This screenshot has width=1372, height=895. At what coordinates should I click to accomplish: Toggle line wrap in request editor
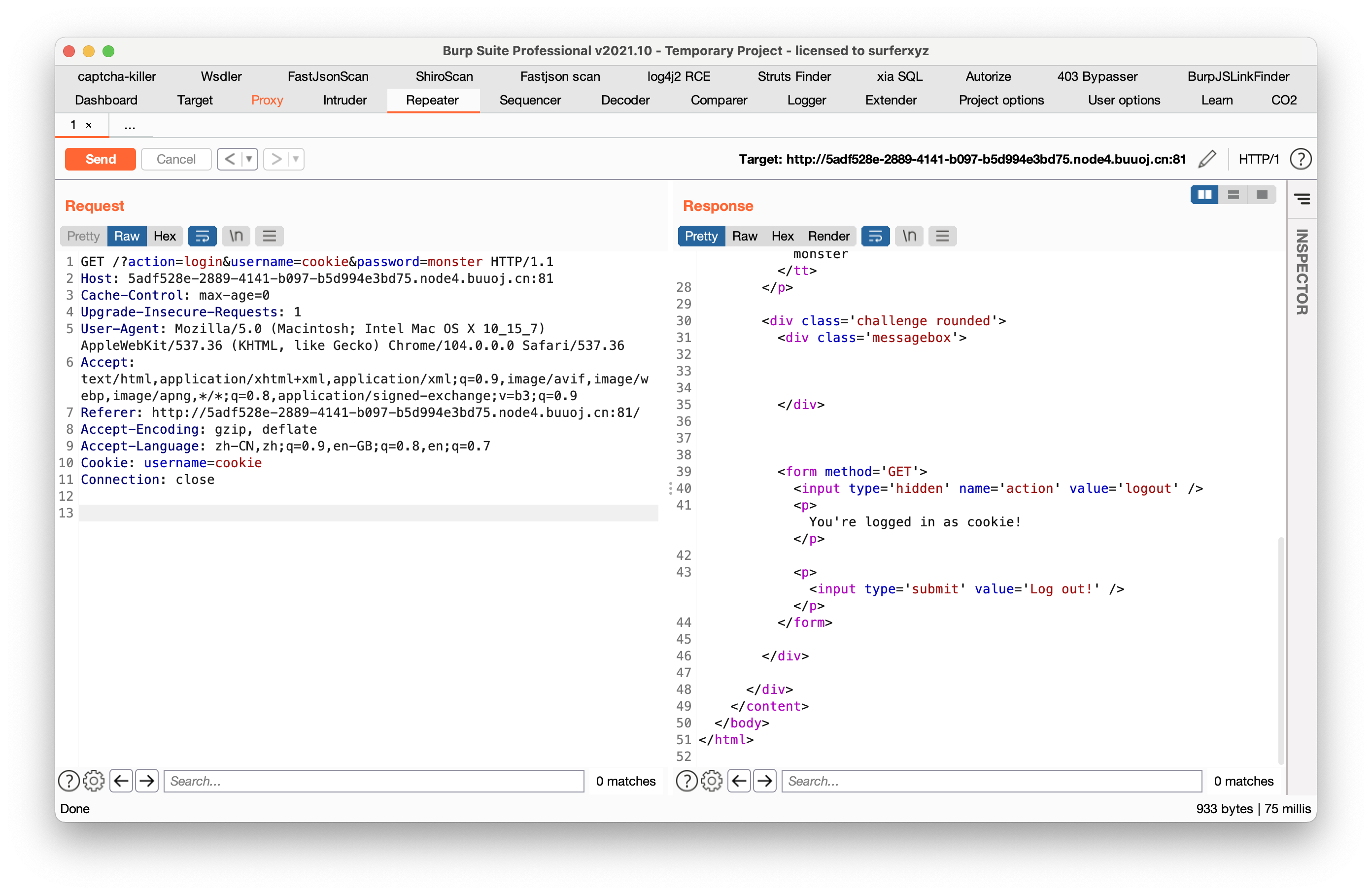[x=203, y=236]
